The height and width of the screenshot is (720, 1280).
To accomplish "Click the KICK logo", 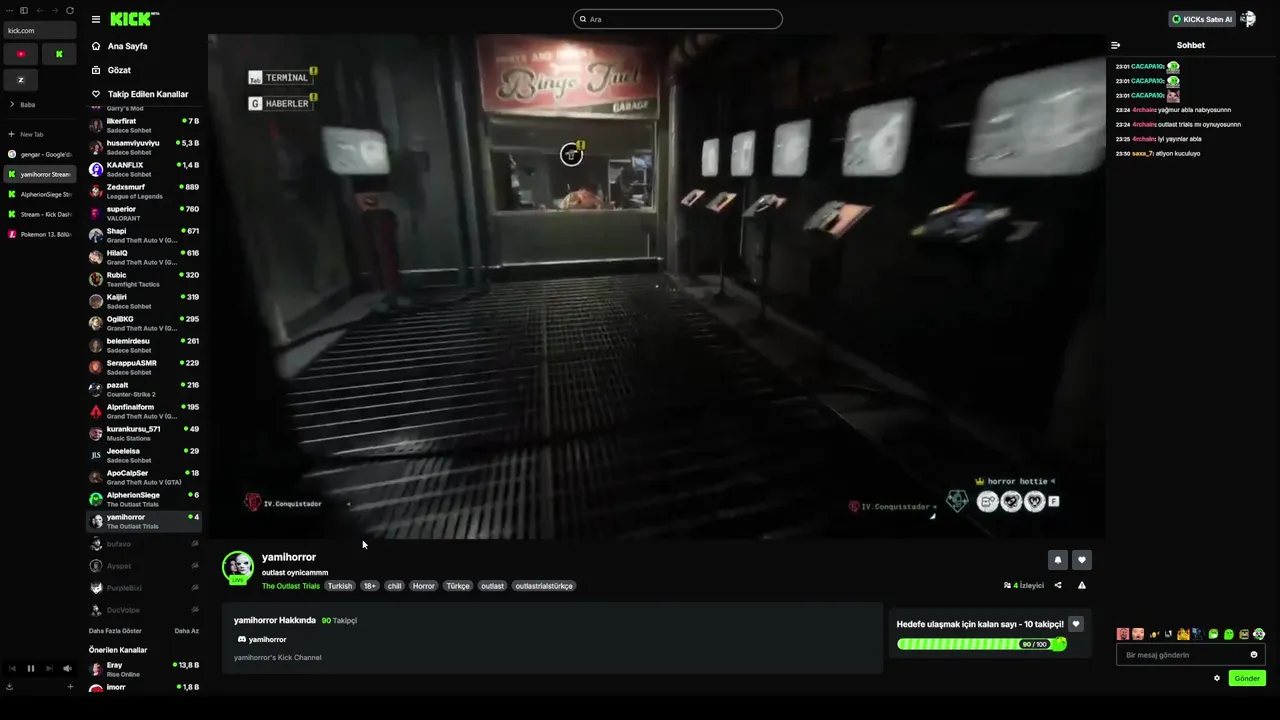I will click(133, 19).
